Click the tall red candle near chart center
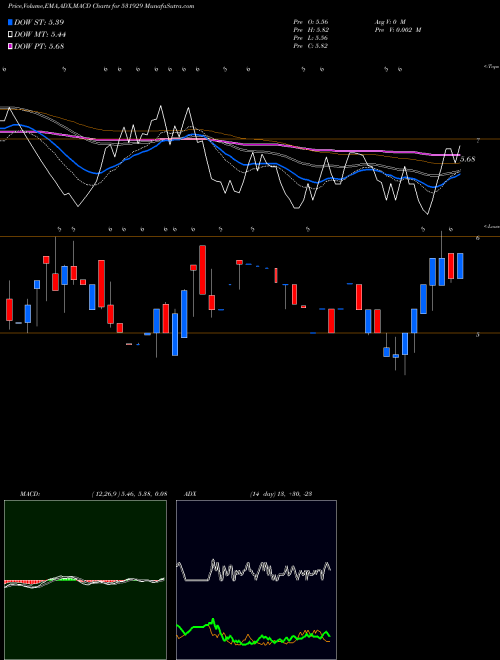 (x=202, y=270)
